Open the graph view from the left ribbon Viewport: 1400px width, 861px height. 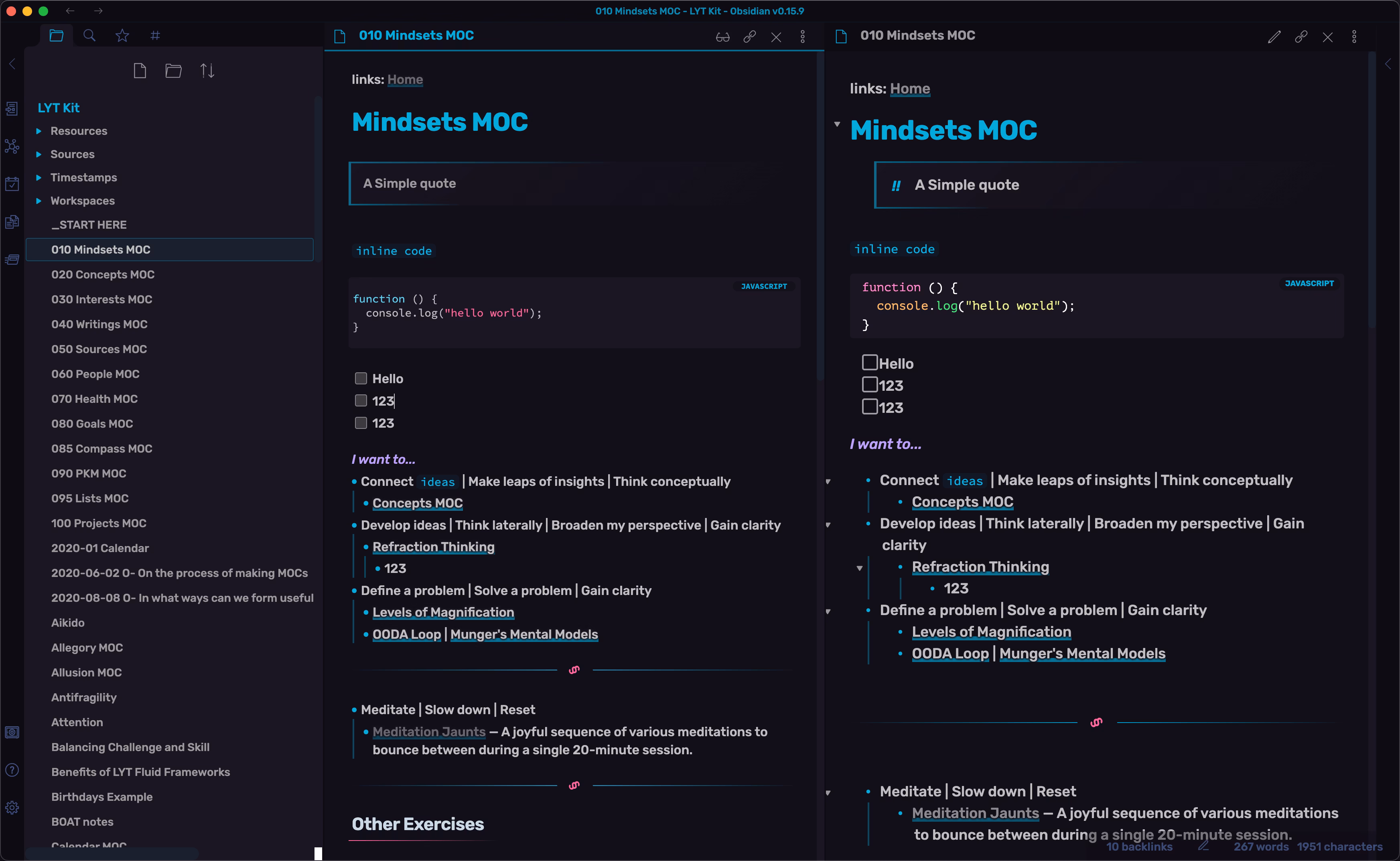click(12, 146)
